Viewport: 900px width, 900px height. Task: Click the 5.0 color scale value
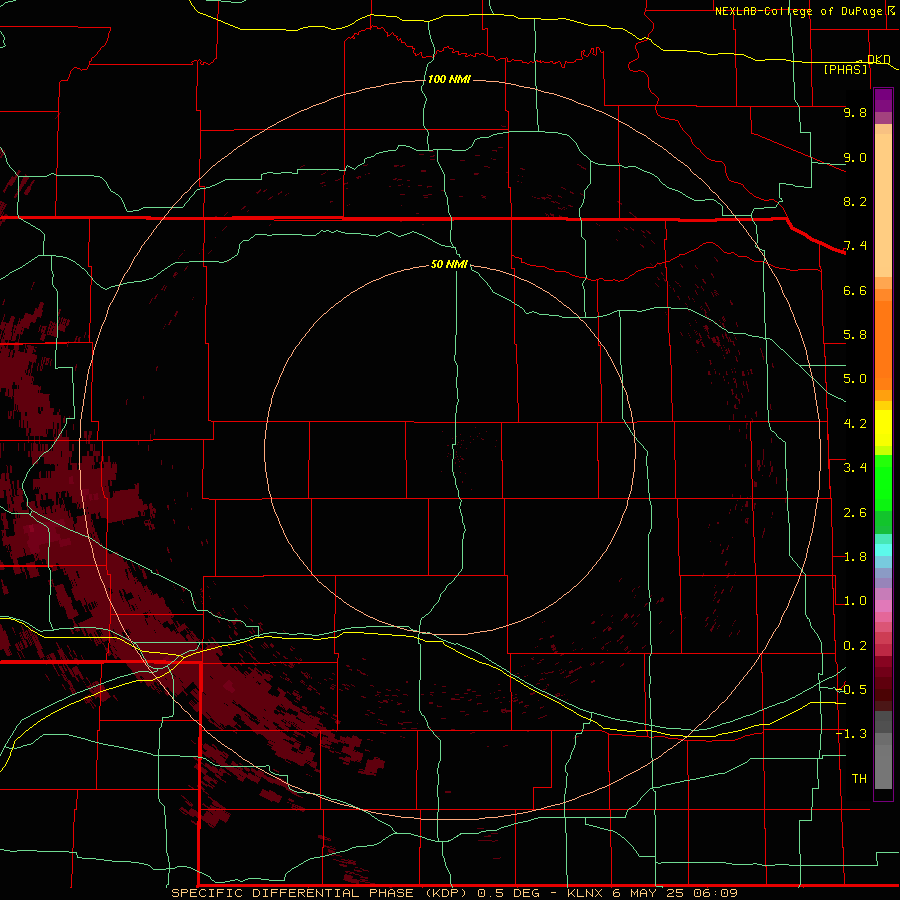855,379
